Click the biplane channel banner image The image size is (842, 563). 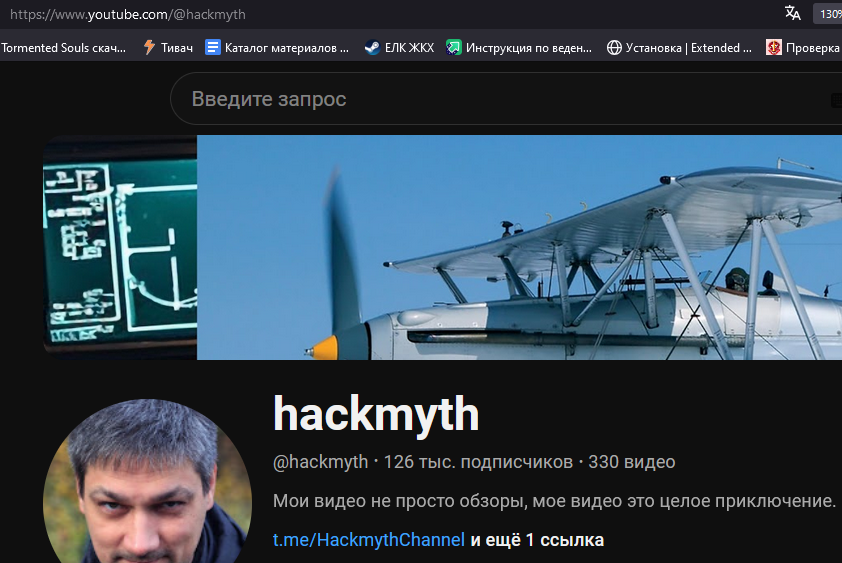[x=442, y=247]
